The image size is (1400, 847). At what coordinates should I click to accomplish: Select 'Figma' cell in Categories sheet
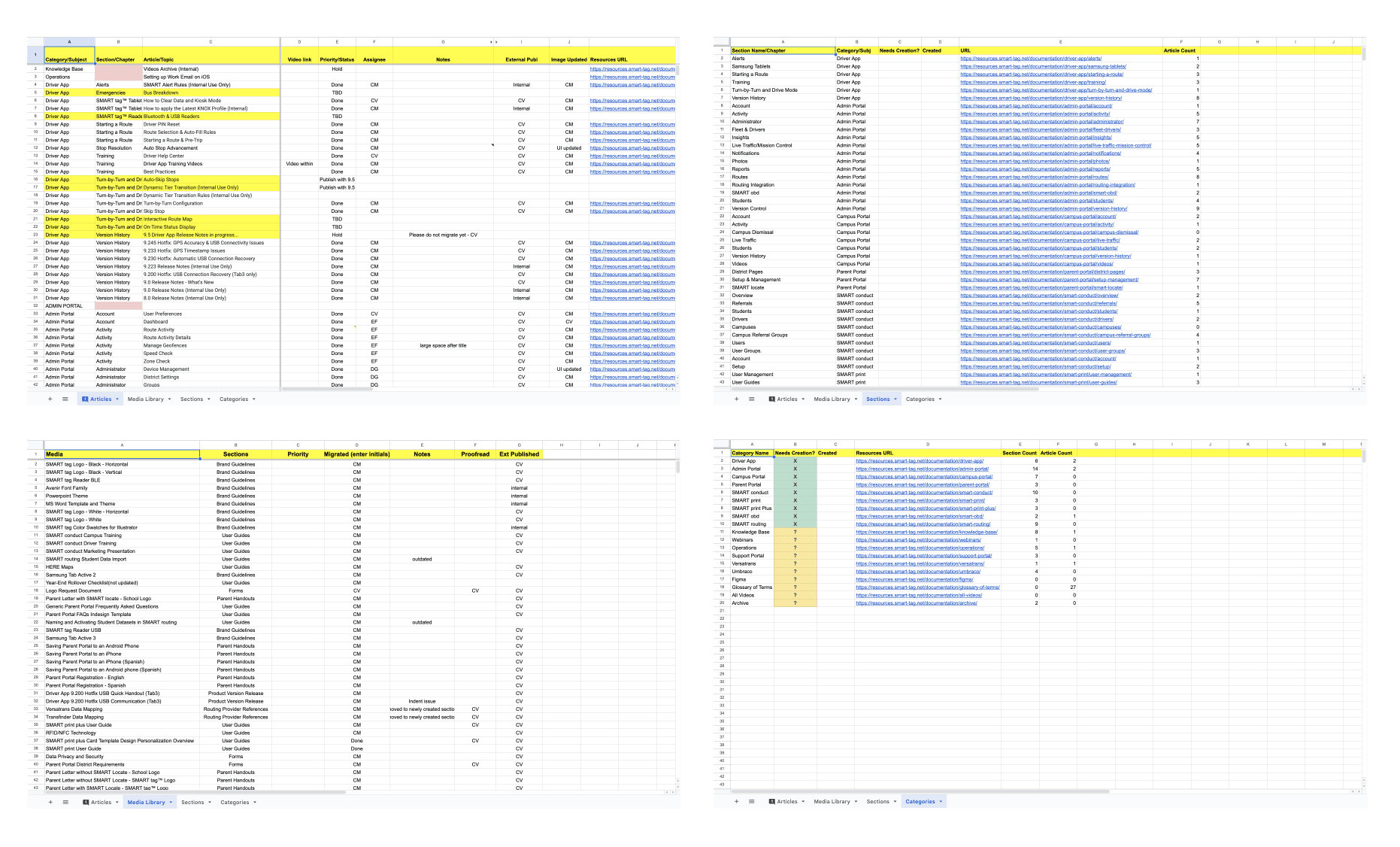click(x=752, y=579)
